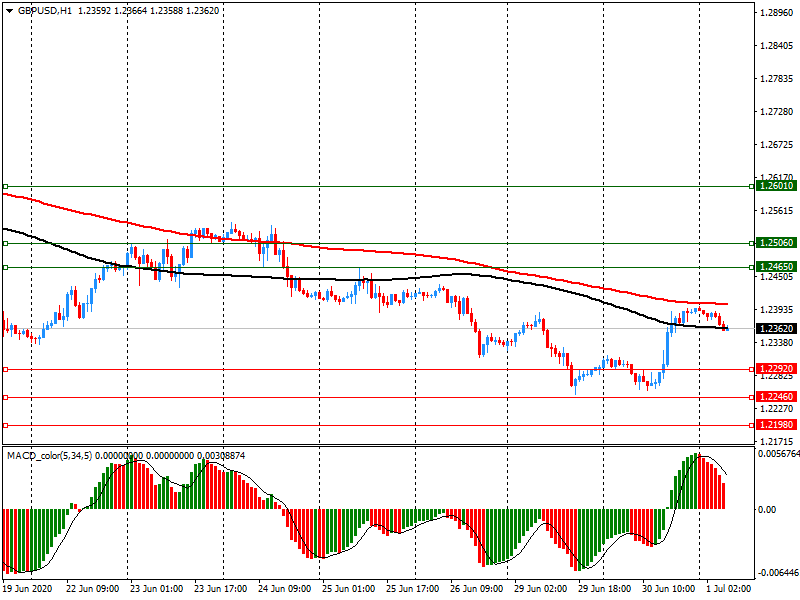This screenshot has width=800, height=600.
Task: Click the 1.28960 price axis value
Action: (x=777, y=13)
